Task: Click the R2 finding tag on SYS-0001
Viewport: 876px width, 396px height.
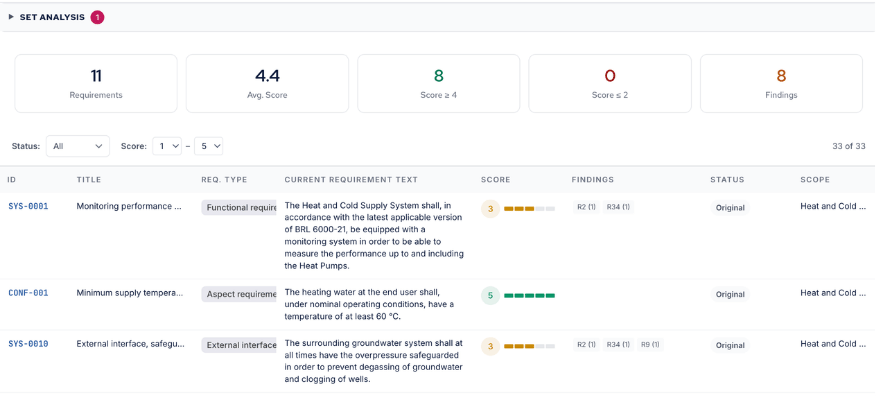Action: click(x=586, y=208)
